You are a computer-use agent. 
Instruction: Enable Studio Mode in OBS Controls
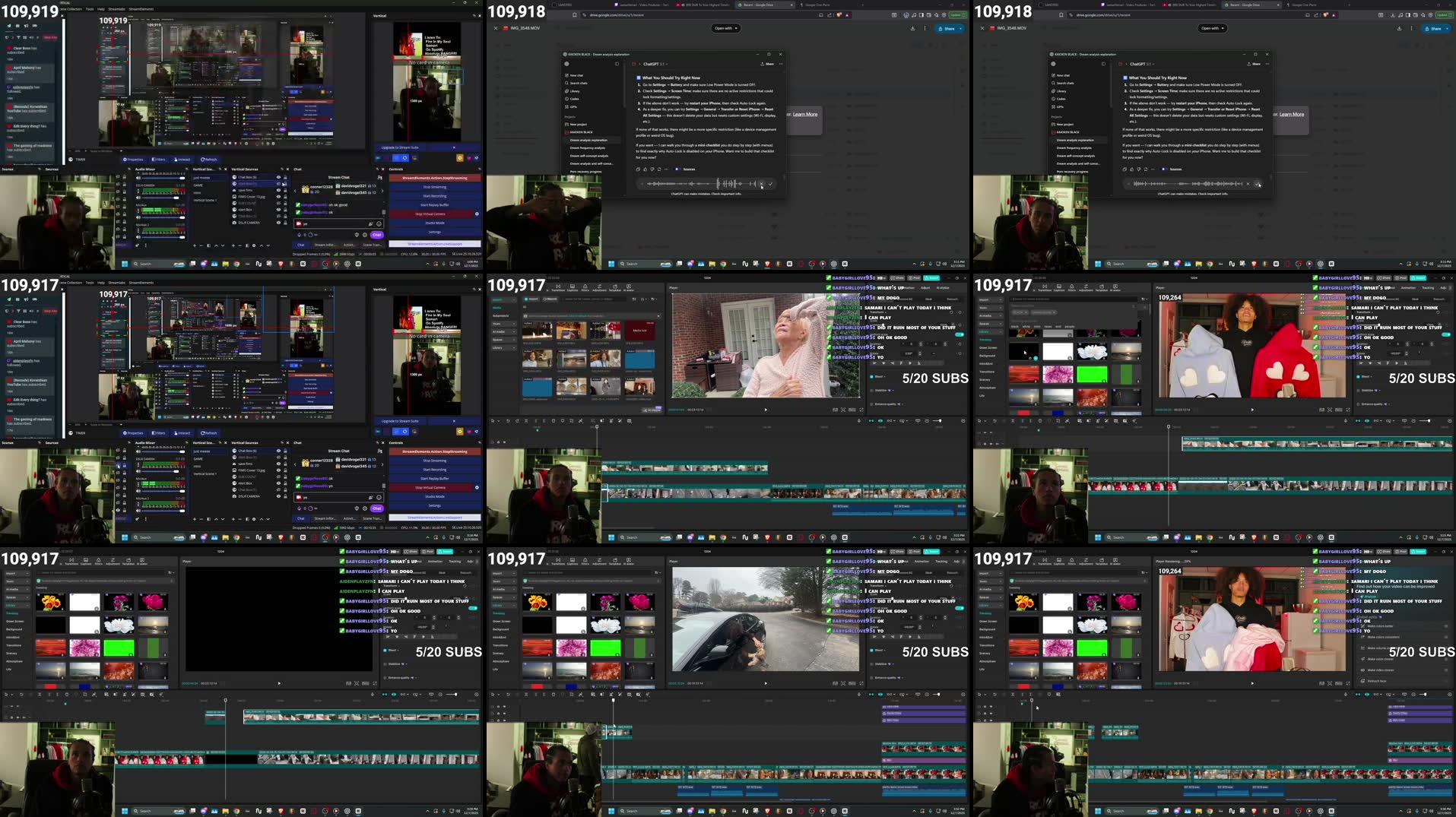[x=435, y=223]
